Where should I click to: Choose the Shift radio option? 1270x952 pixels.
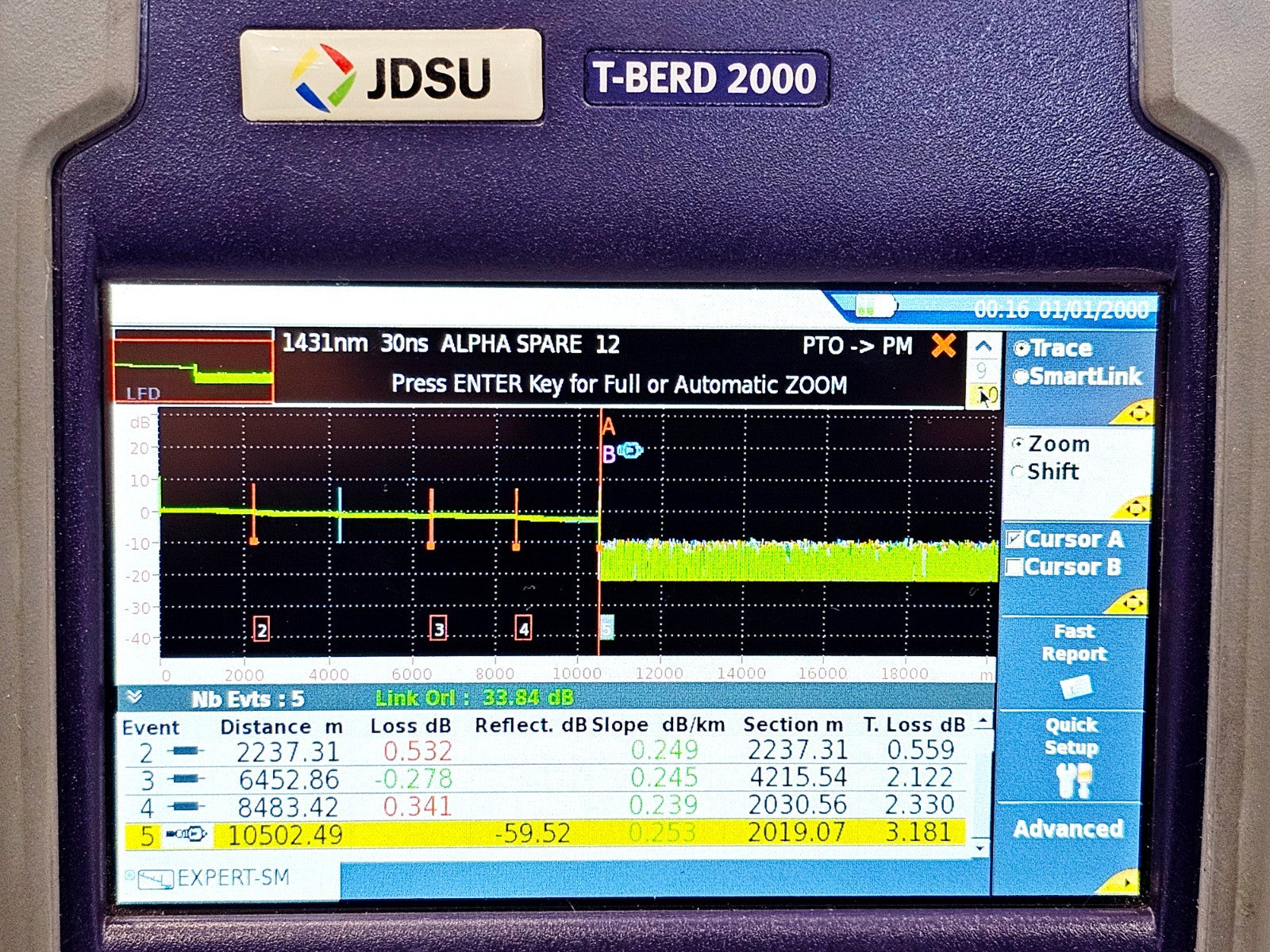click(1045, 471)
